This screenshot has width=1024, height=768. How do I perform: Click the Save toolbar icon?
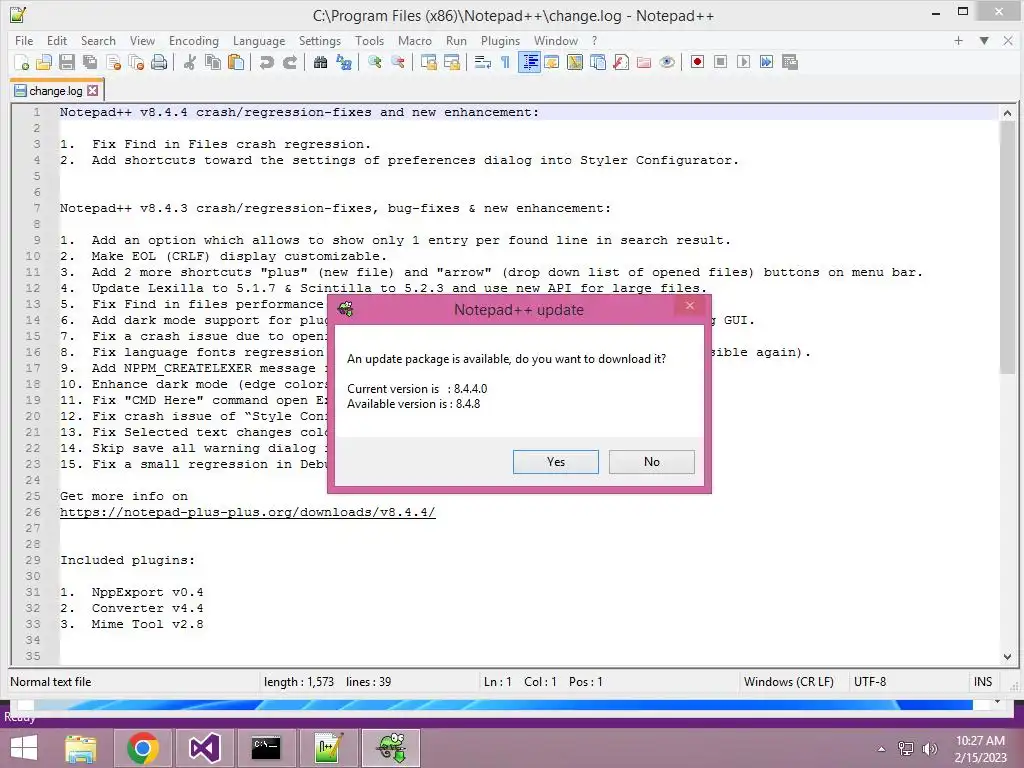tap(67, 63)
